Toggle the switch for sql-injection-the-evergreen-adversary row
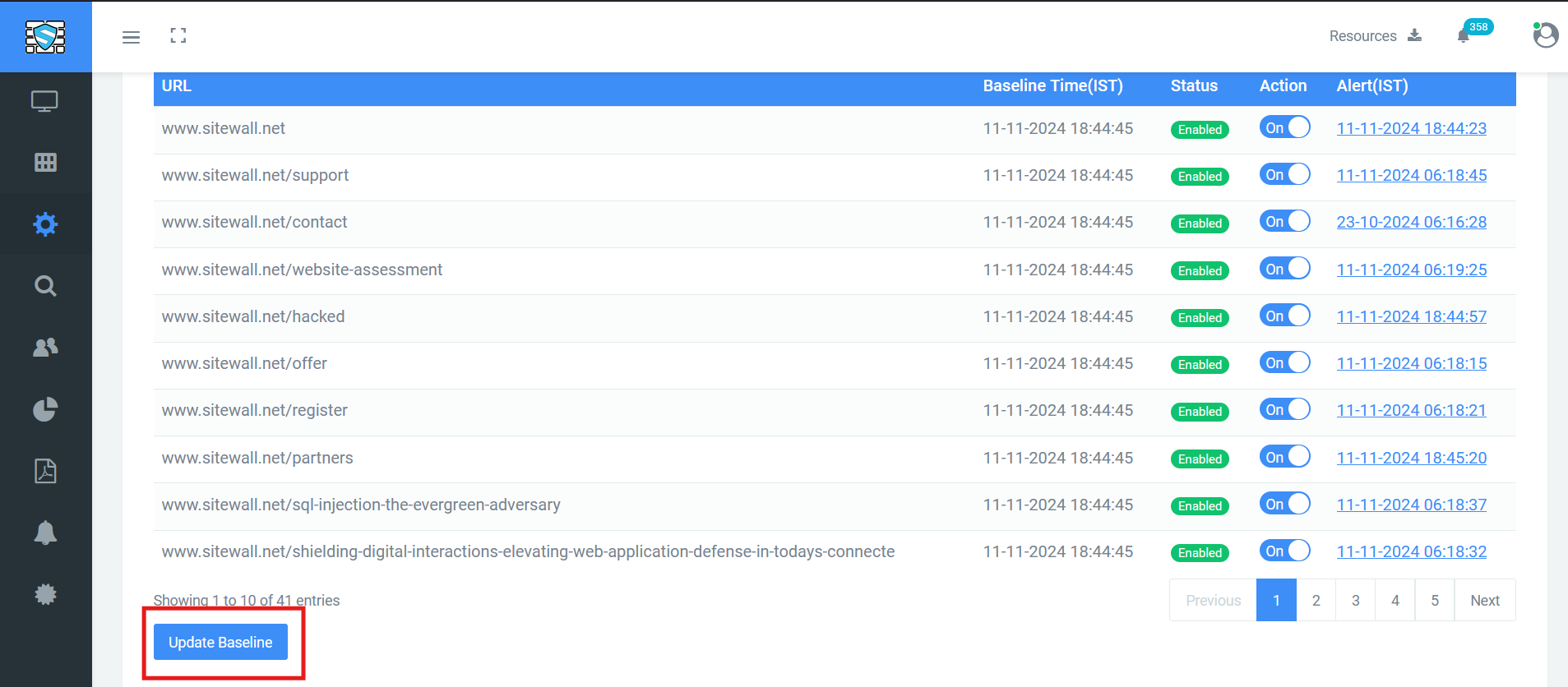Image resolution: width=1568 pixels, height=687 pixels. pyautogui.click(x=1284, y=504)
